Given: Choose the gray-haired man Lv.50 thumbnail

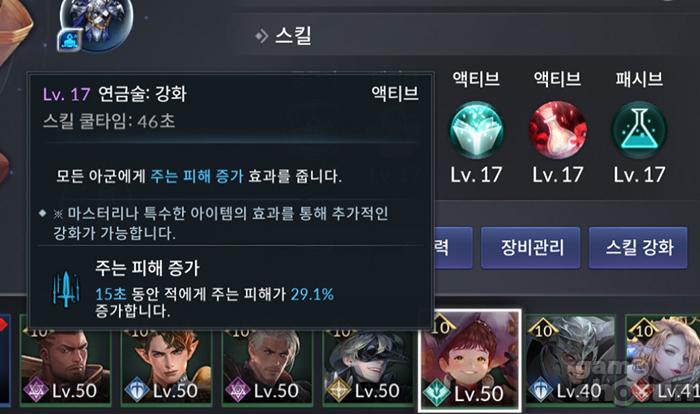Looking at the screenshot, I should click(267, 366).
